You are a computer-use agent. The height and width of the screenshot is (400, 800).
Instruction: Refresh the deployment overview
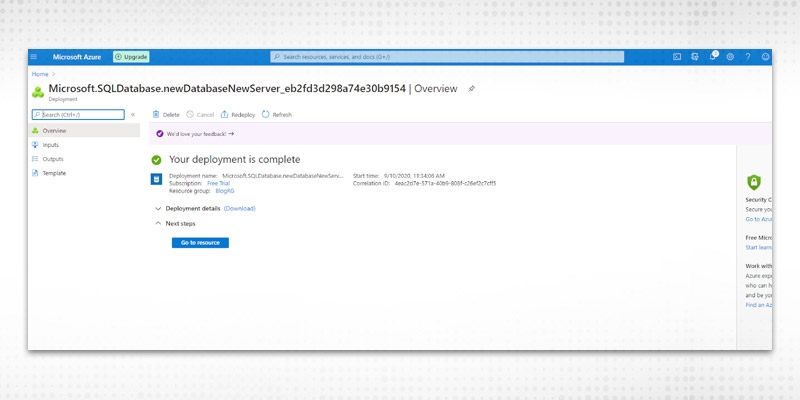pyautogui.click(x=277, y=115)
